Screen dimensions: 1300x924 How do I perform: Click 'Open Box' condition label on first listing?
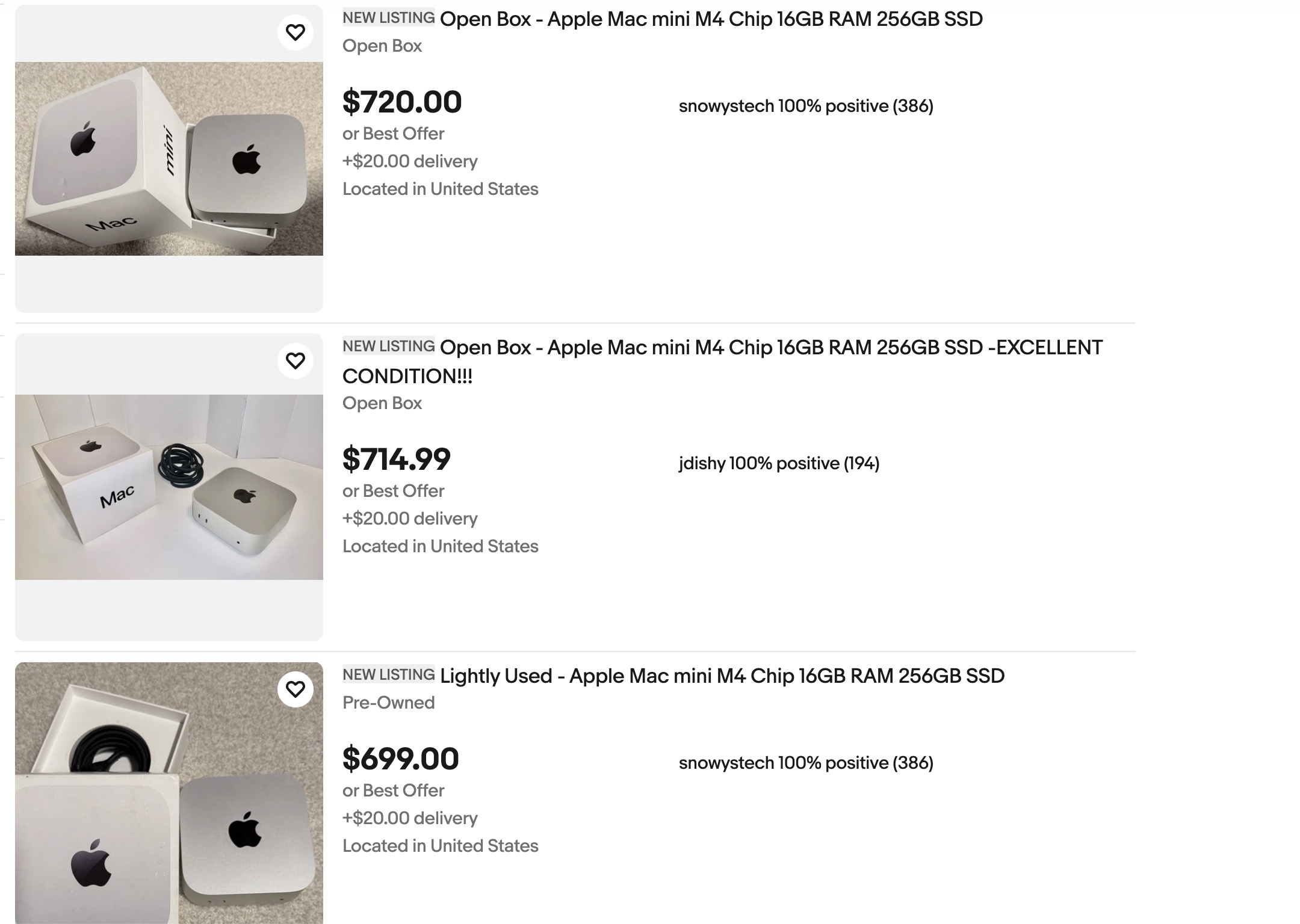[x=382, y=45]
